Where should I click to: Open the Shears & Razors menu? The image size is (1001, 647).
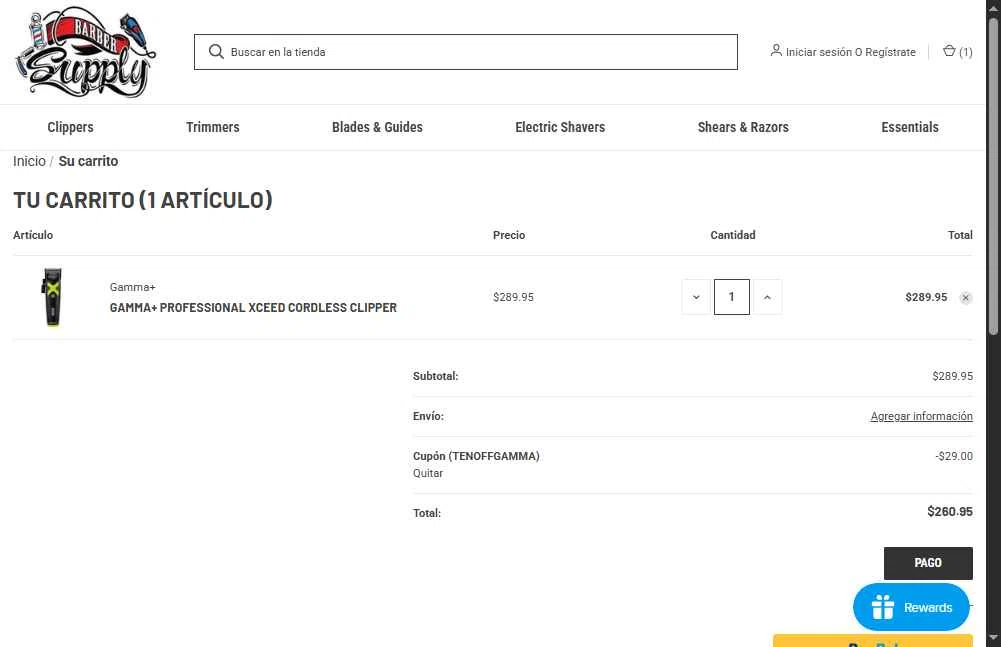pos(743,127)
